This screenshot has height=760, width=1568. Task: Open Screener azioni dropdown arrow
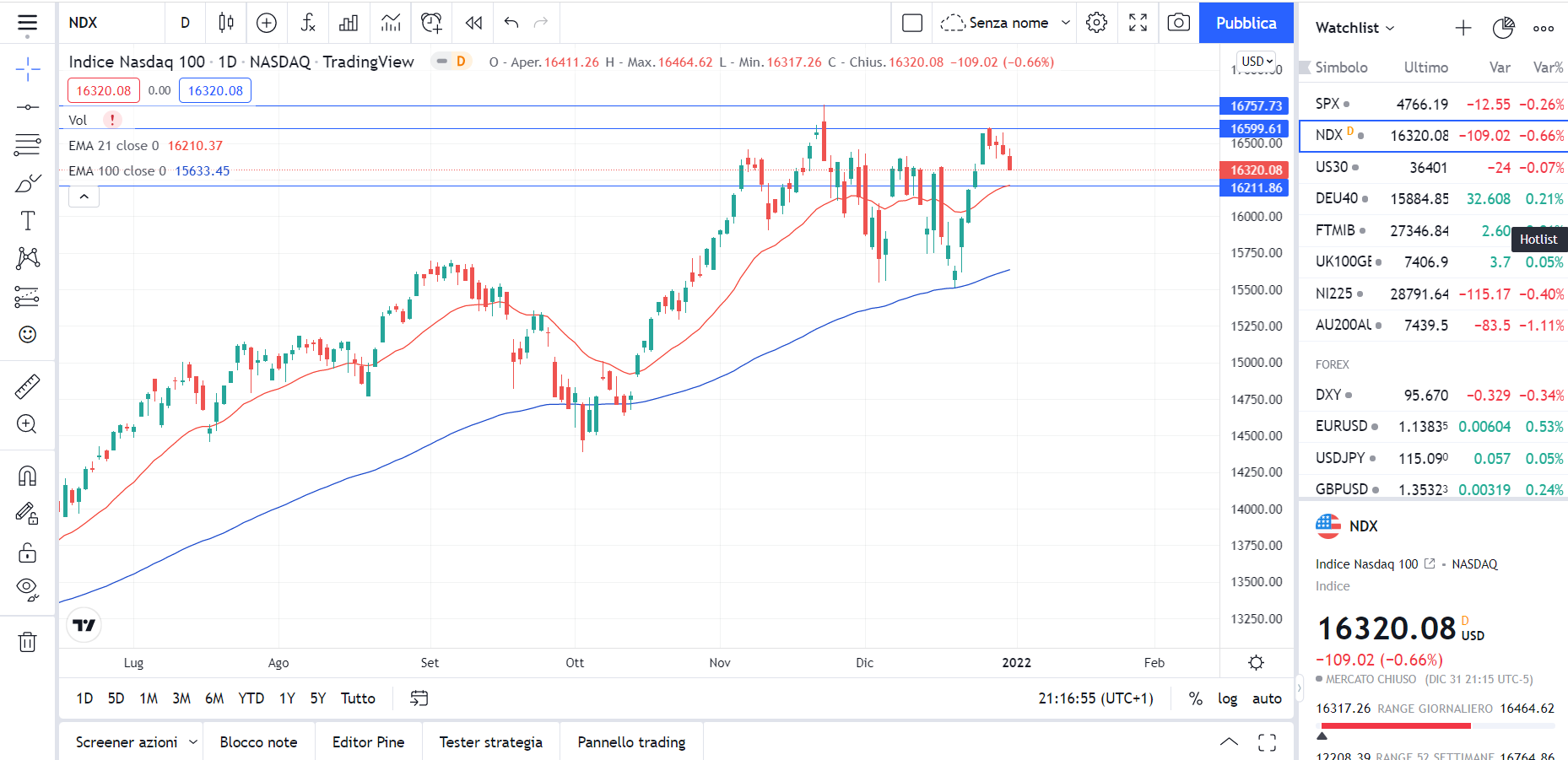pyautogui.click(x=192, y=741)
